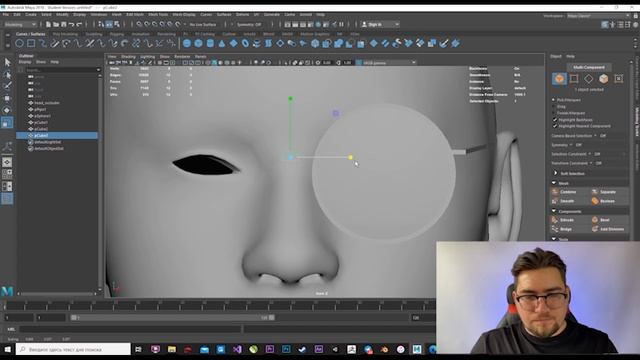
Task: Click the NURBS circle shelf icon
Action: 19,43
